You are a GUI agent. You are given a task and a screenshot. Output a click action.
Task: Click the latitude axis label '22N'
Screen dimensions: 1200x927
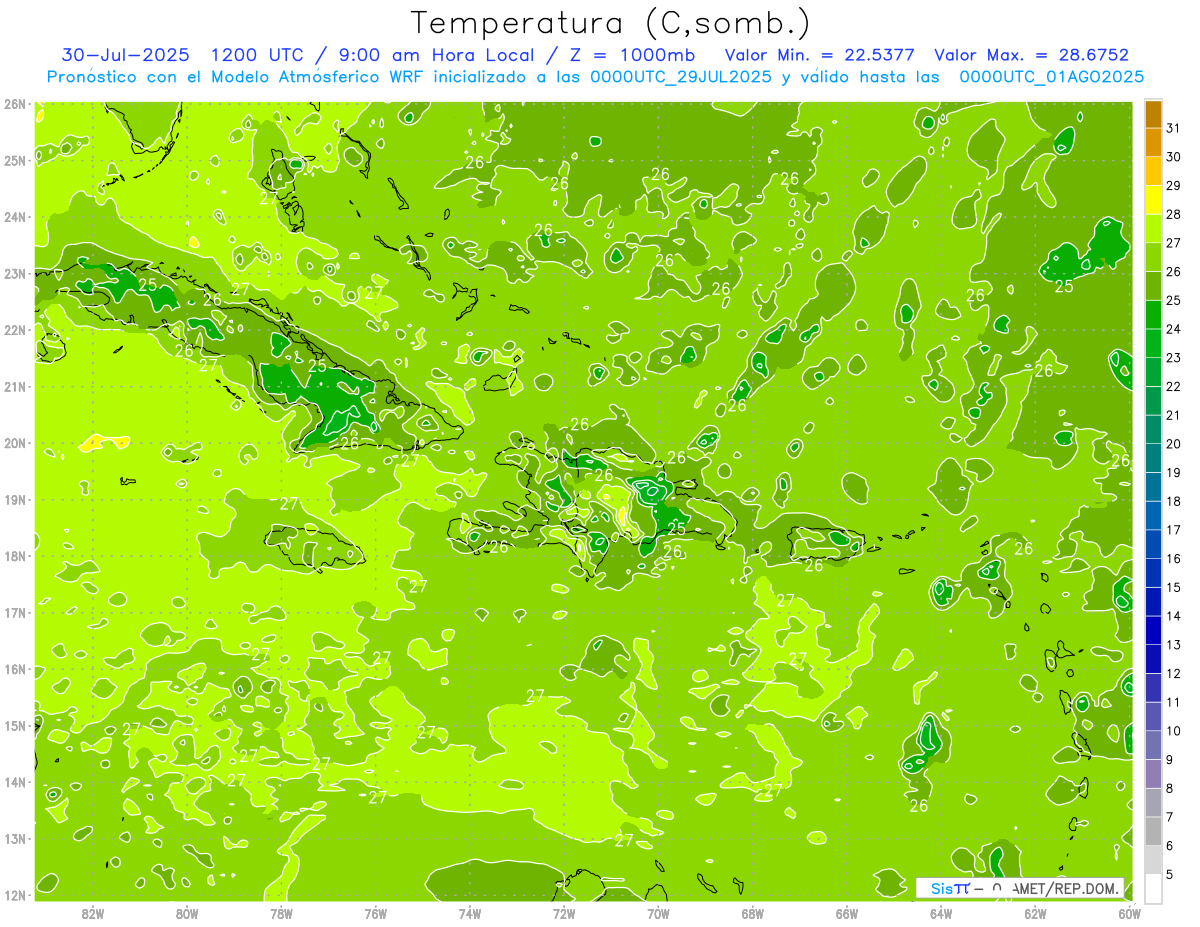[x=15, y=329]
